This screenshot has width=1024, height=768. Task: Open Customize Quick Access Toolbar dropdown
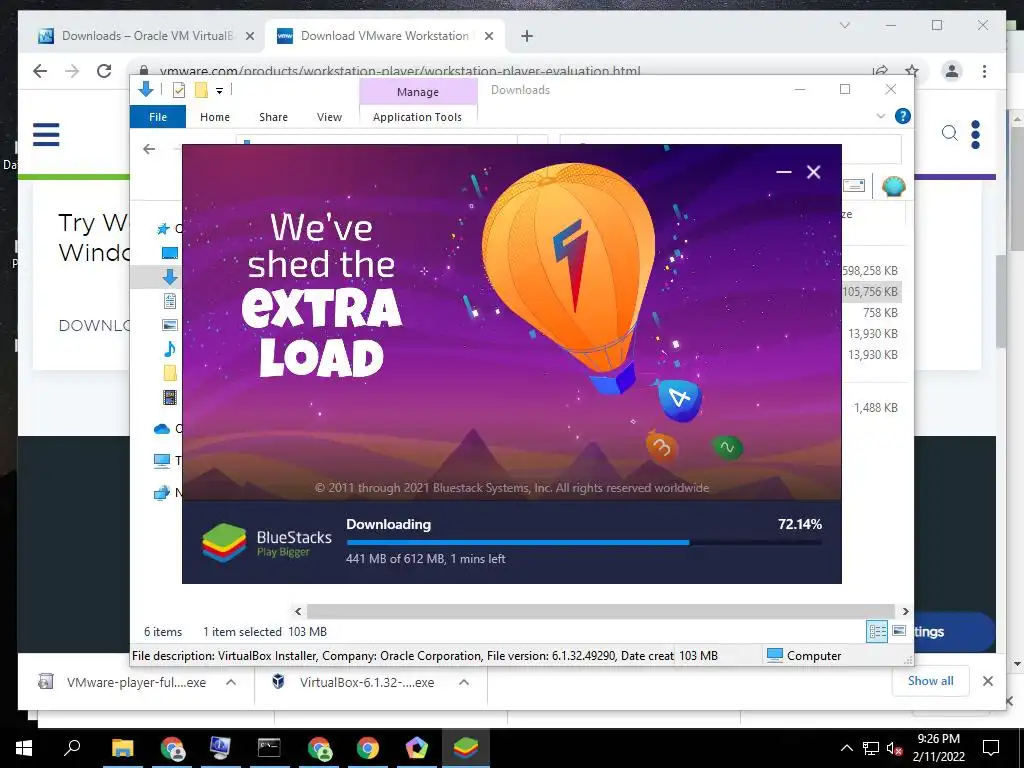coord(219,91)
